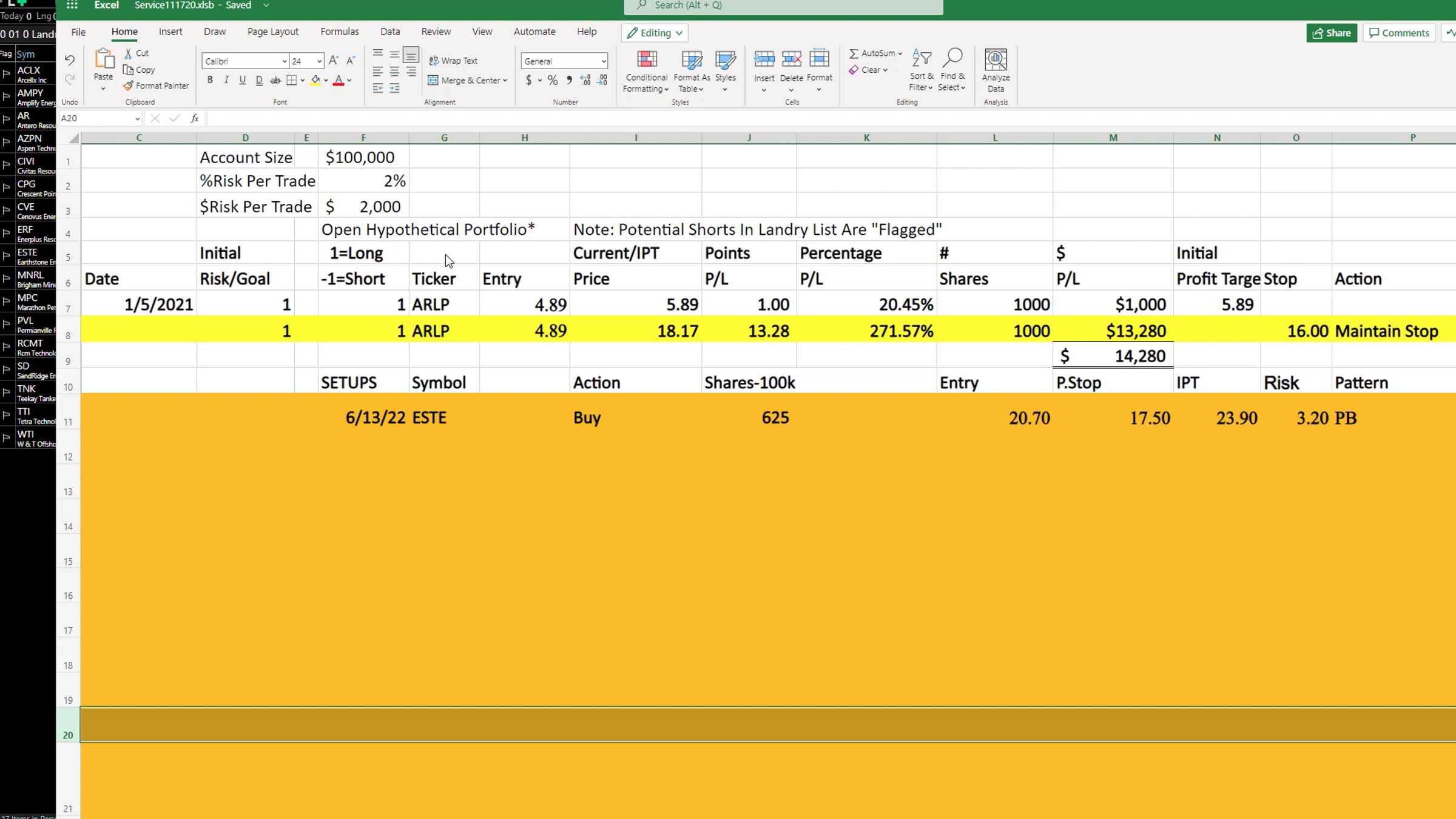Toggle Wrap Text on the cell
Screen dimensions: 1456x819
[454, 61]
